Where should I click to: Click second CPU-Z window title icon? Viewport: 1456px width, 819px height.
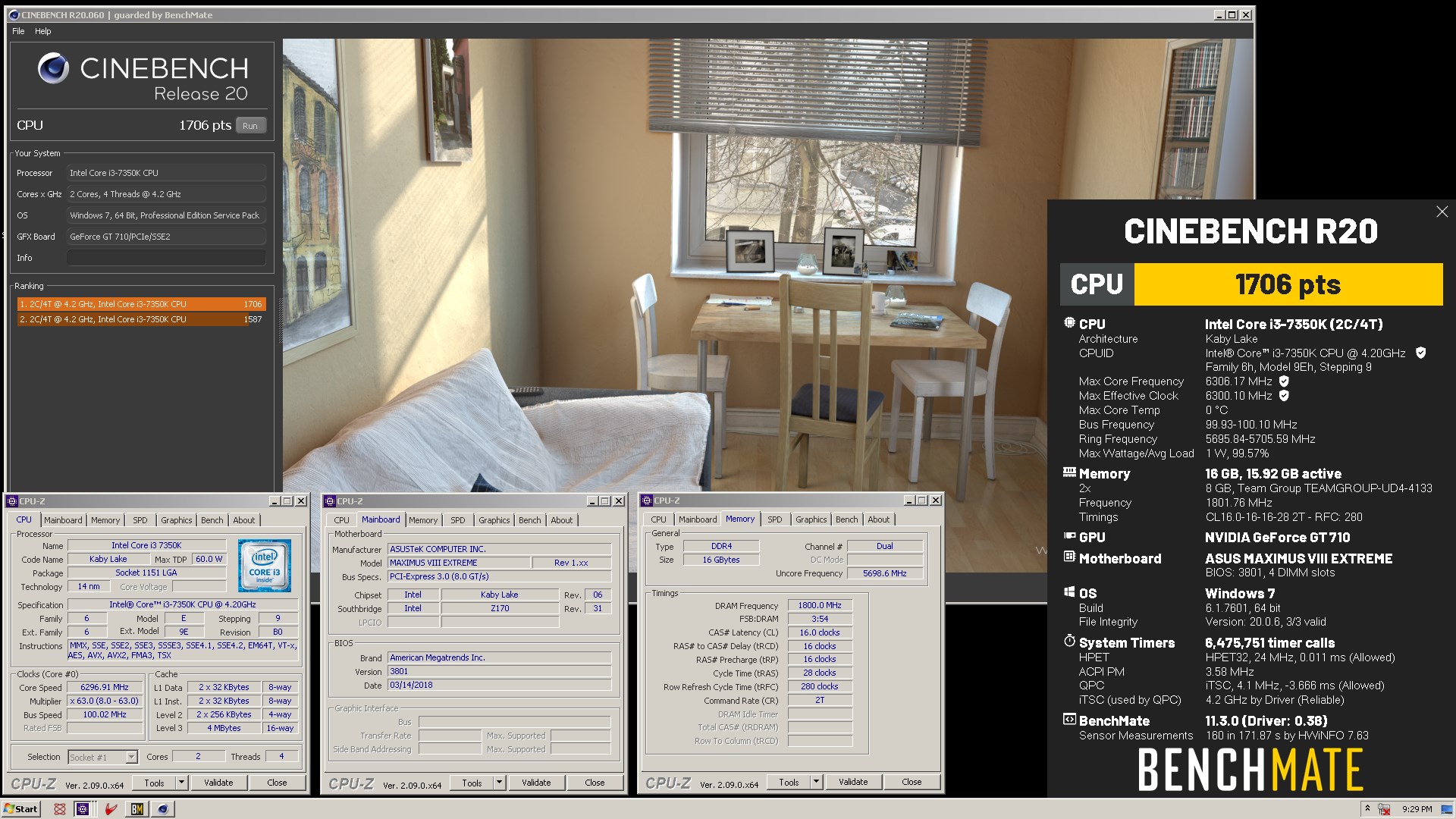tap(330, 501)
